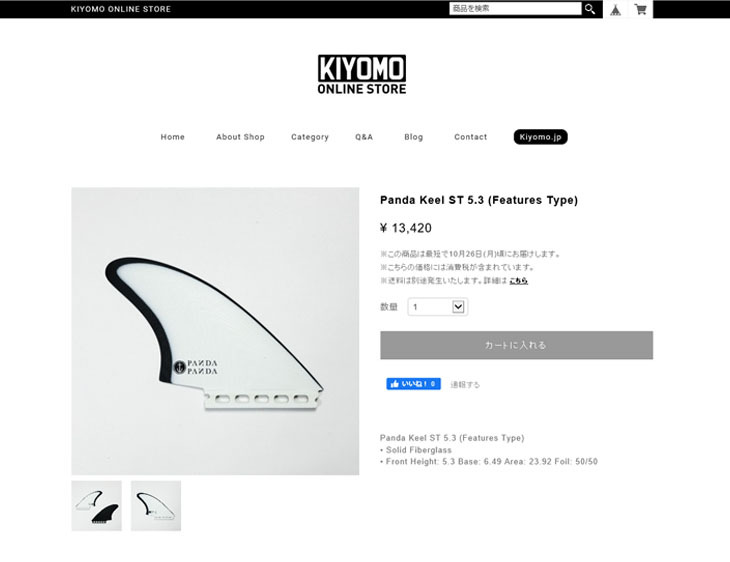Image resolution: width=730 pixels, height=562 pixels.
Task: Select the black and white fins thumbnail
Action: coord(96,506)
